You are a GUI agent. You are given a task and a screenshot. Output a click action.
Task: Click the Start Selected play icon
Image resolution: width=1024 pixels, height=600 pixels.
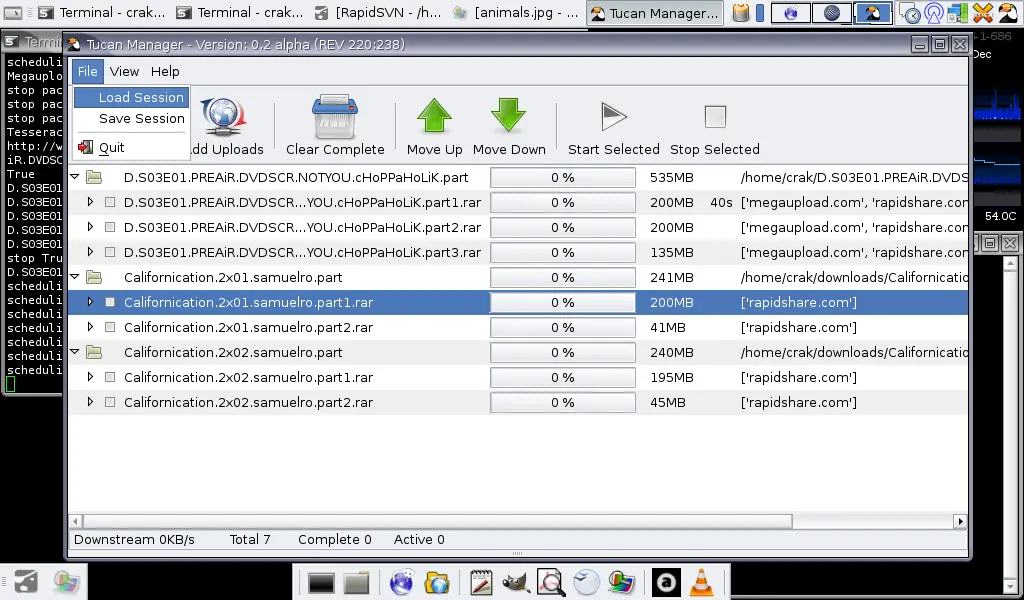click(613, 117)
